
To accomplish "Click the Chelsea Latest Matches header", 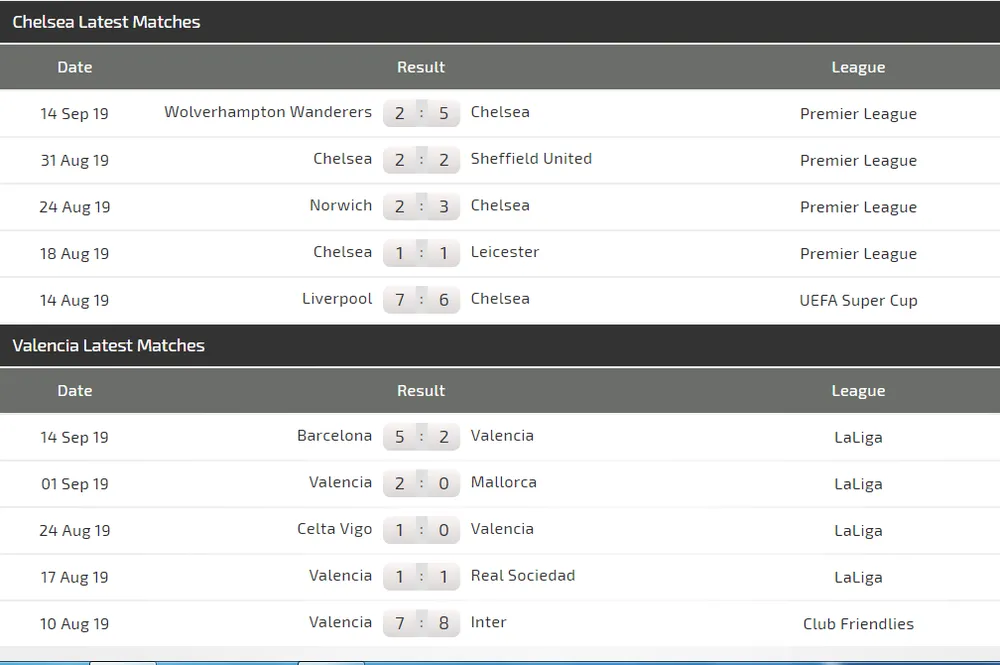I will tap(106, 22).
